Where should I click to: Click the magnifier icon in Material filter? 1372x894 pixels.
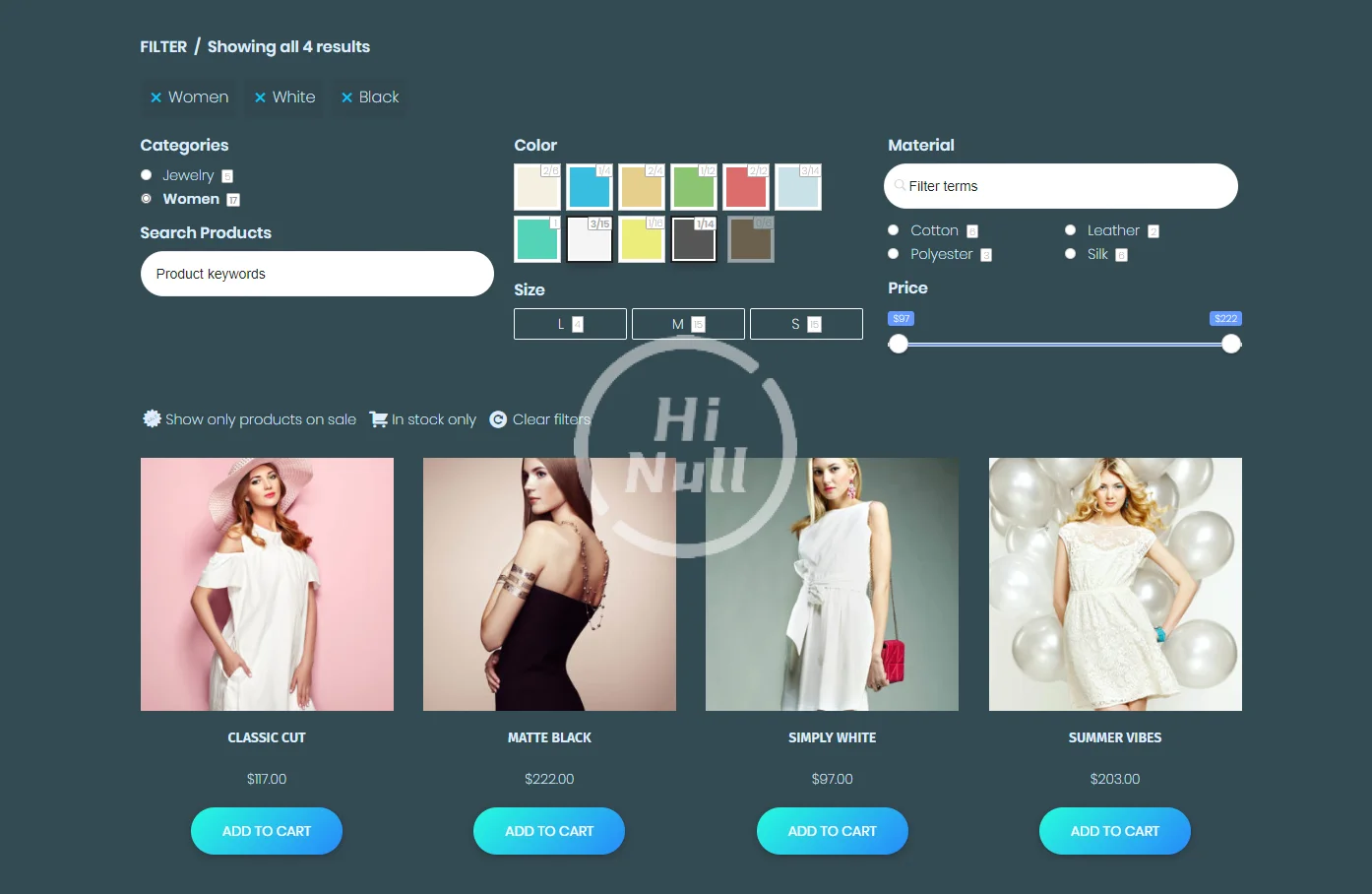click(900, 185)
